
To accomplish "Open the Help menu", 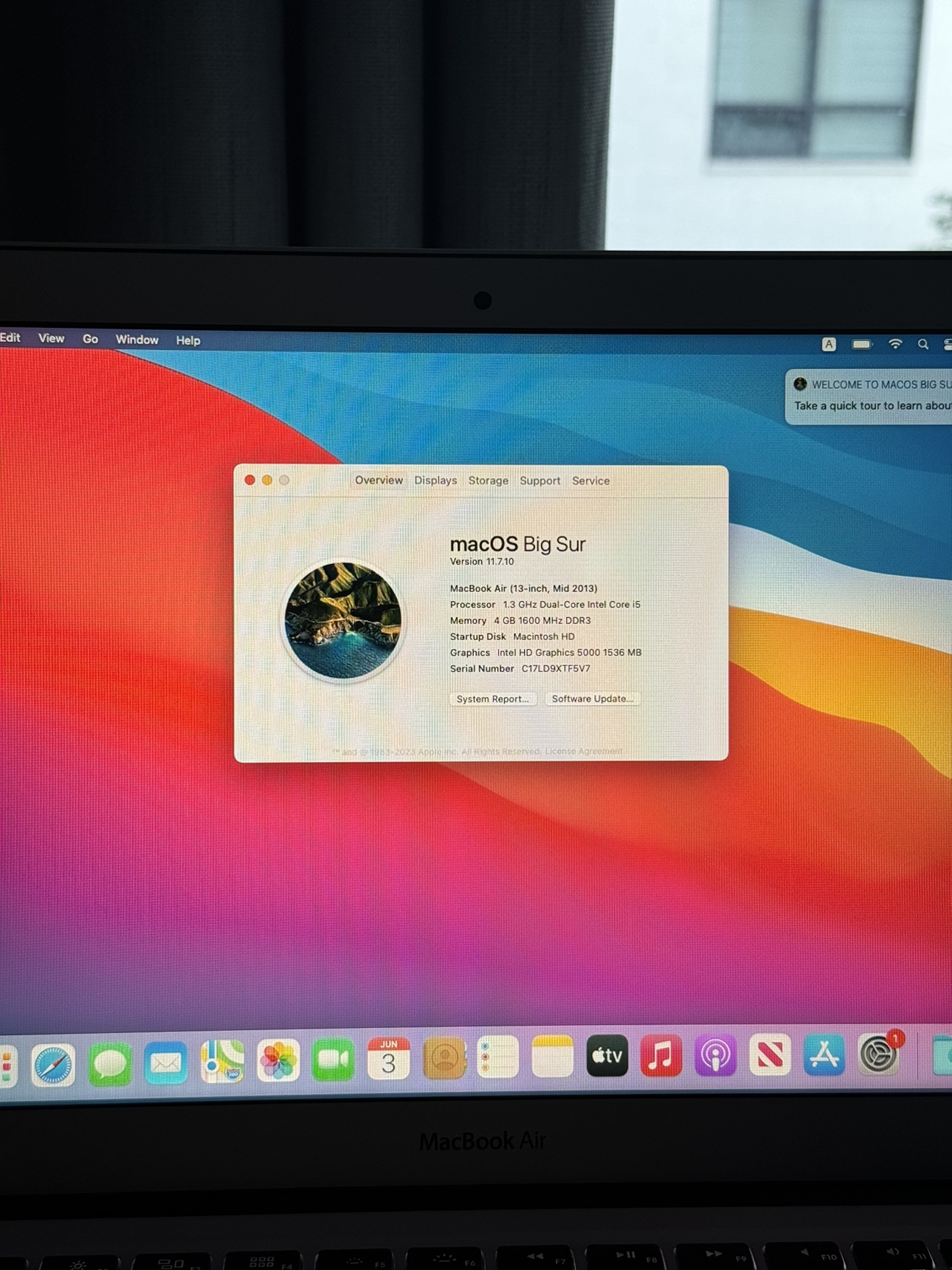I will [188, 340].
